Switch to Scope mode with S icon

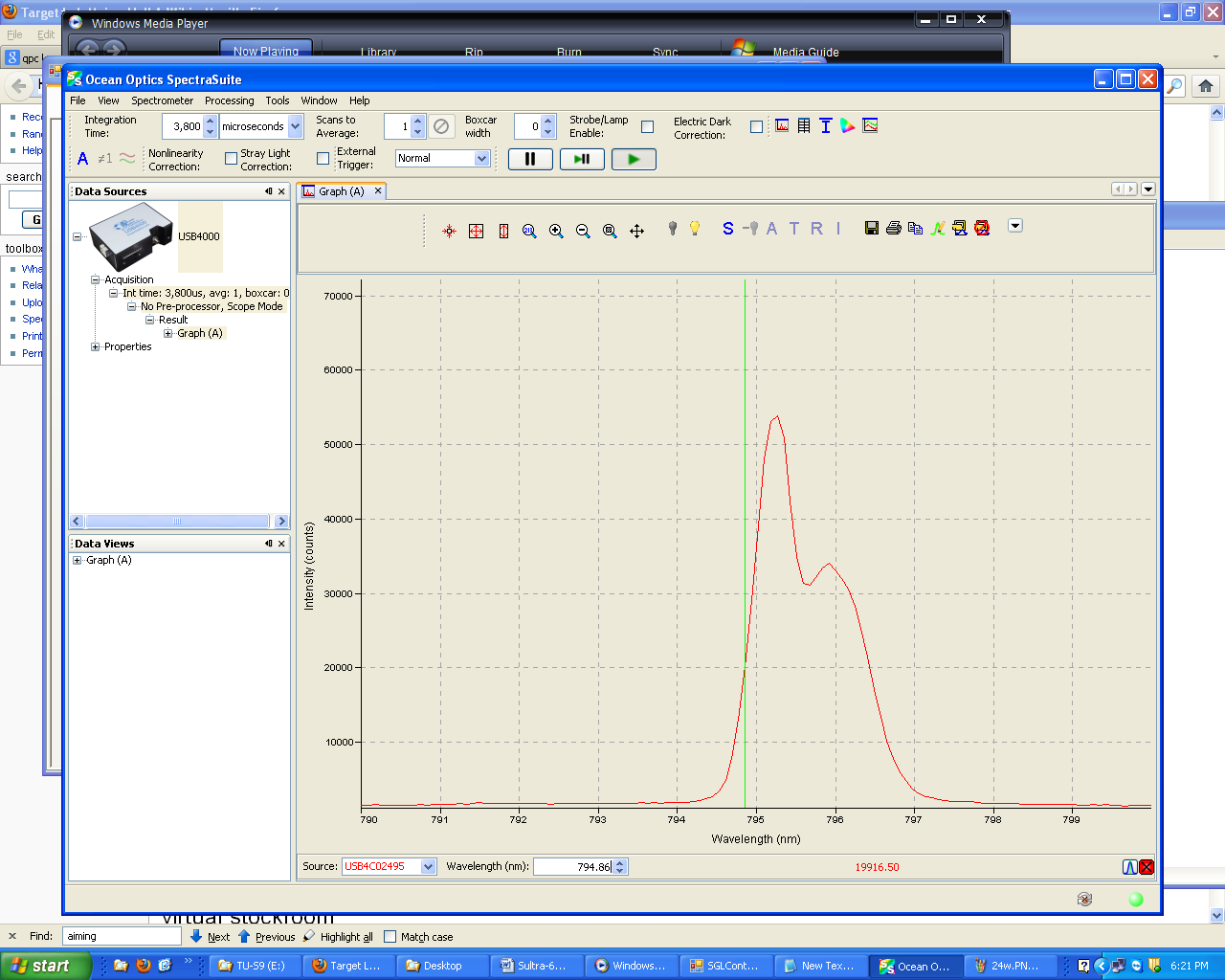click(728, 228)
